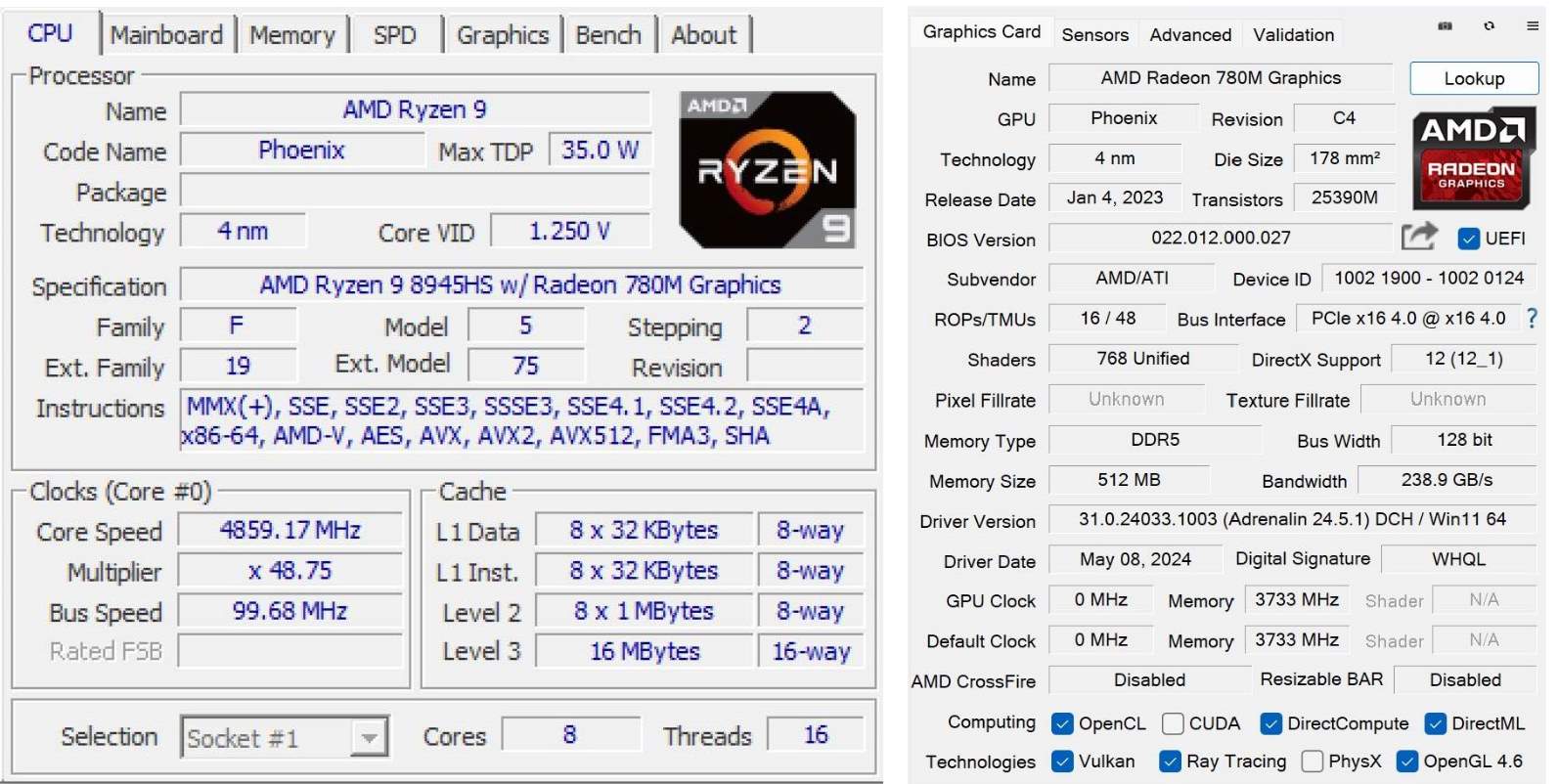The height and width of the screenshot is (784, 1559).
Task: Toggle the Vulkan checkbox
Action: click(x=1062, y=762)
